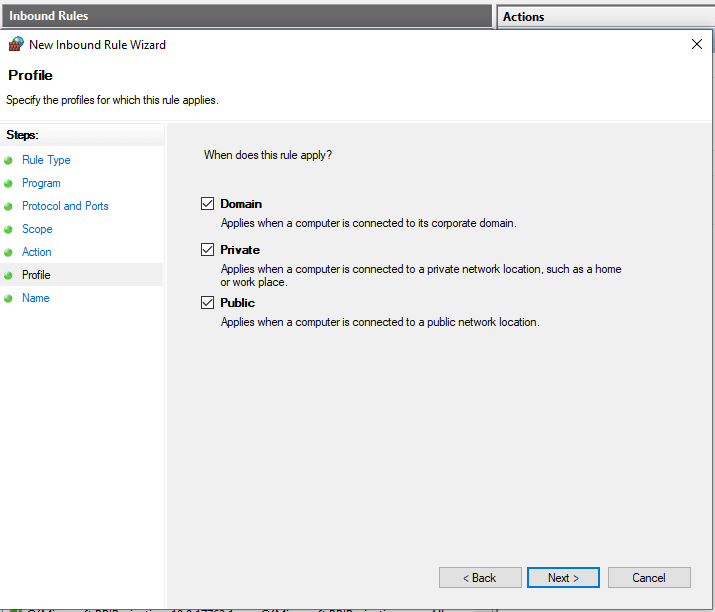Uncheck the Public profile checkbox
Image resolution: width=715 pixels, height=612 pixels.
click(x=207, y=302)
